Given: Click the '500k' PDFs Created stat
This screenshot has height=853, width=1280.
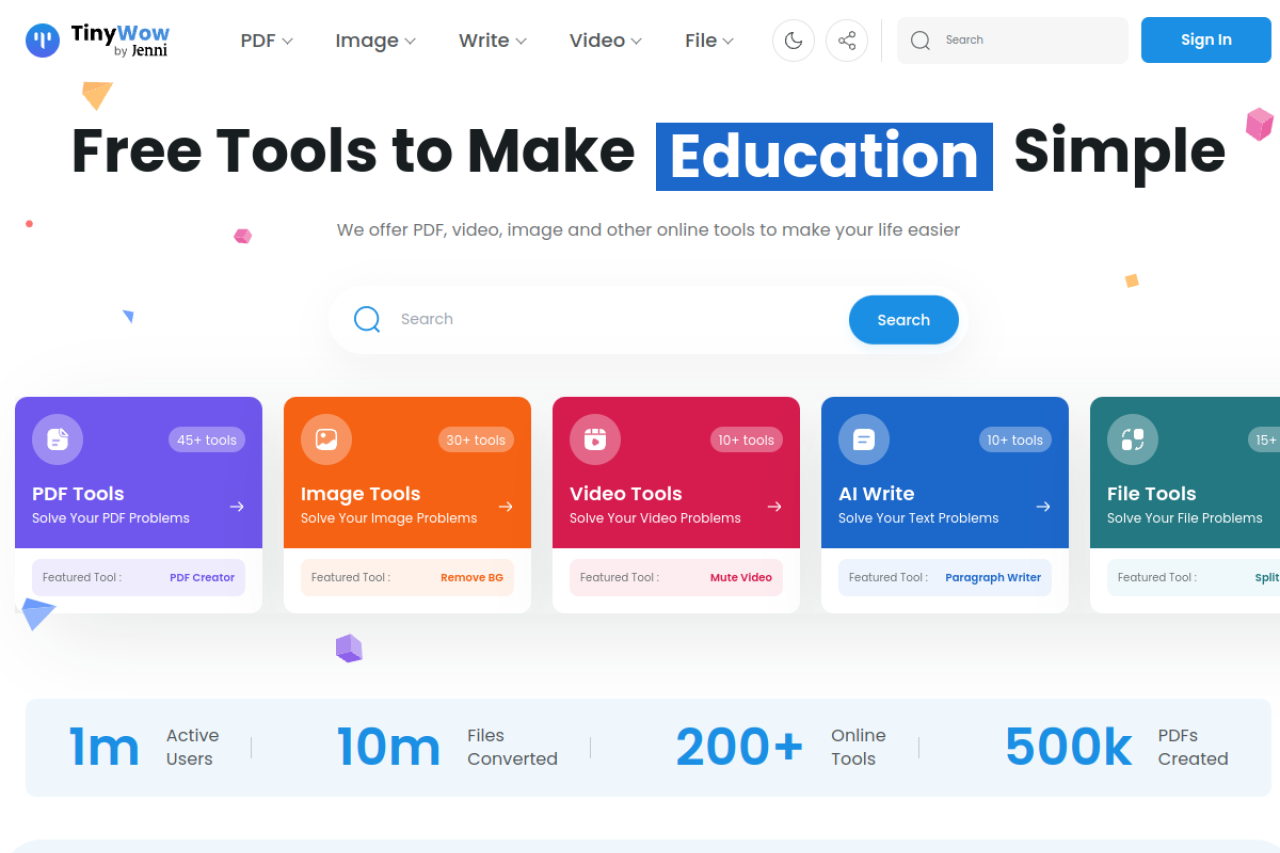Looking at the screenshot, I should [1068, 747].
